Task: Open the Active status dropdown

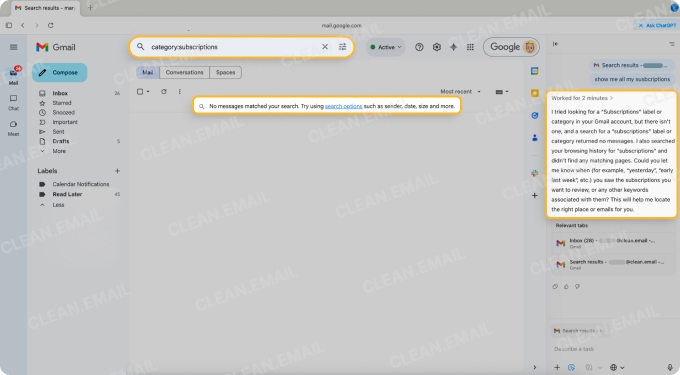Action: [x=386, y=47]
